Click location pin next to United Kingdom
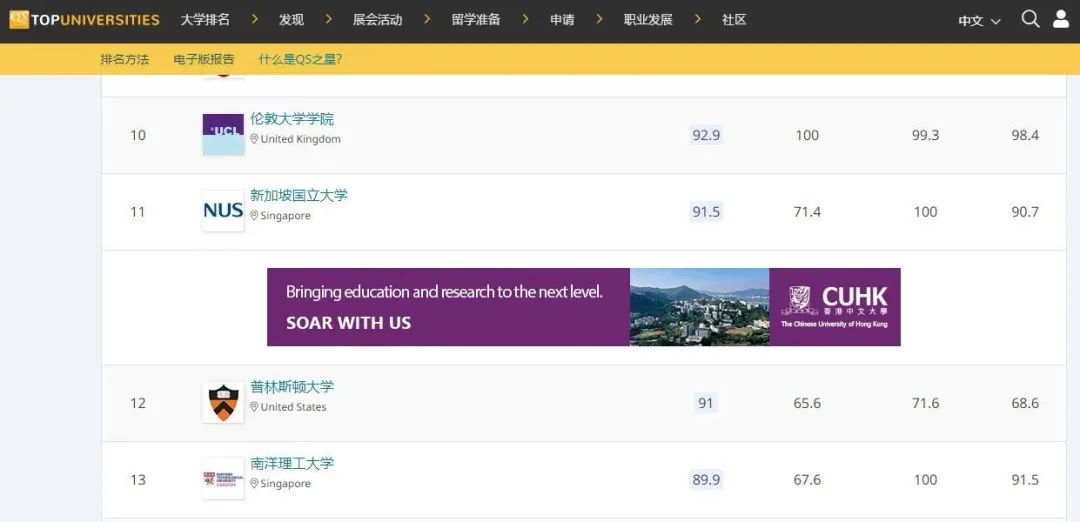Screen dimensions: 1080x522 tap(254, 139)
